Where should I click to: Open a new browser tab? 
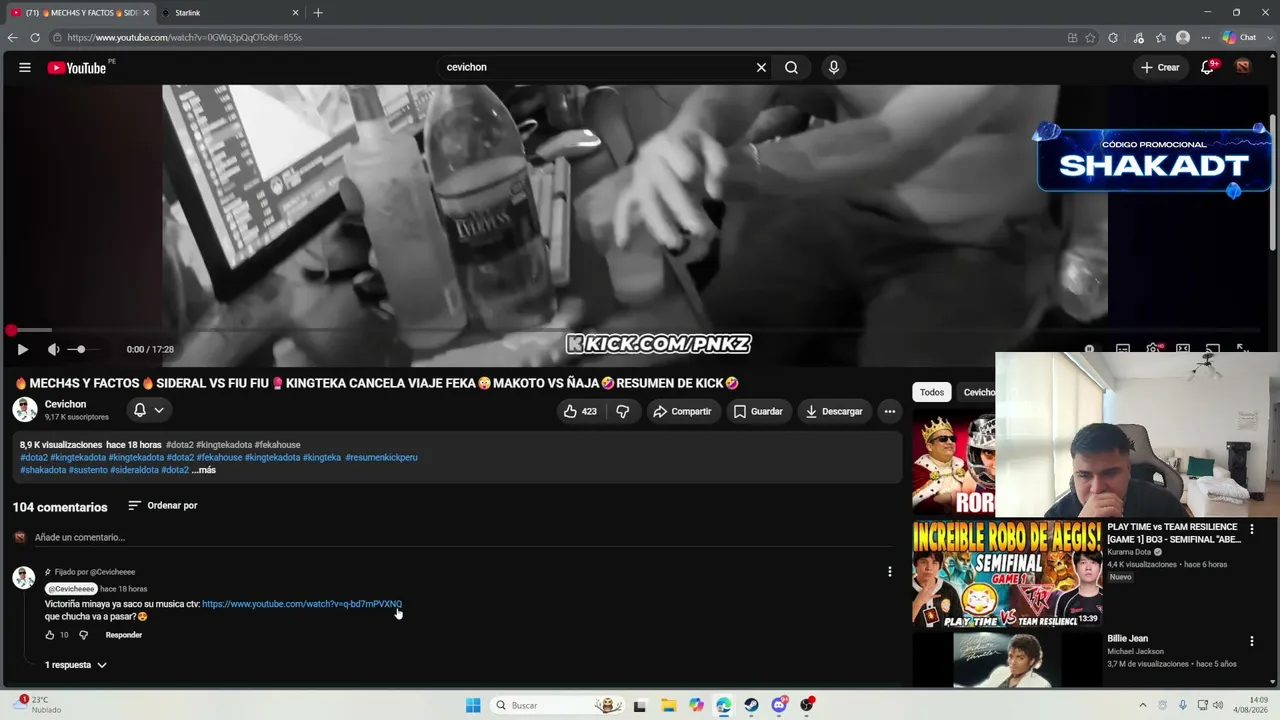coord(318,13)
